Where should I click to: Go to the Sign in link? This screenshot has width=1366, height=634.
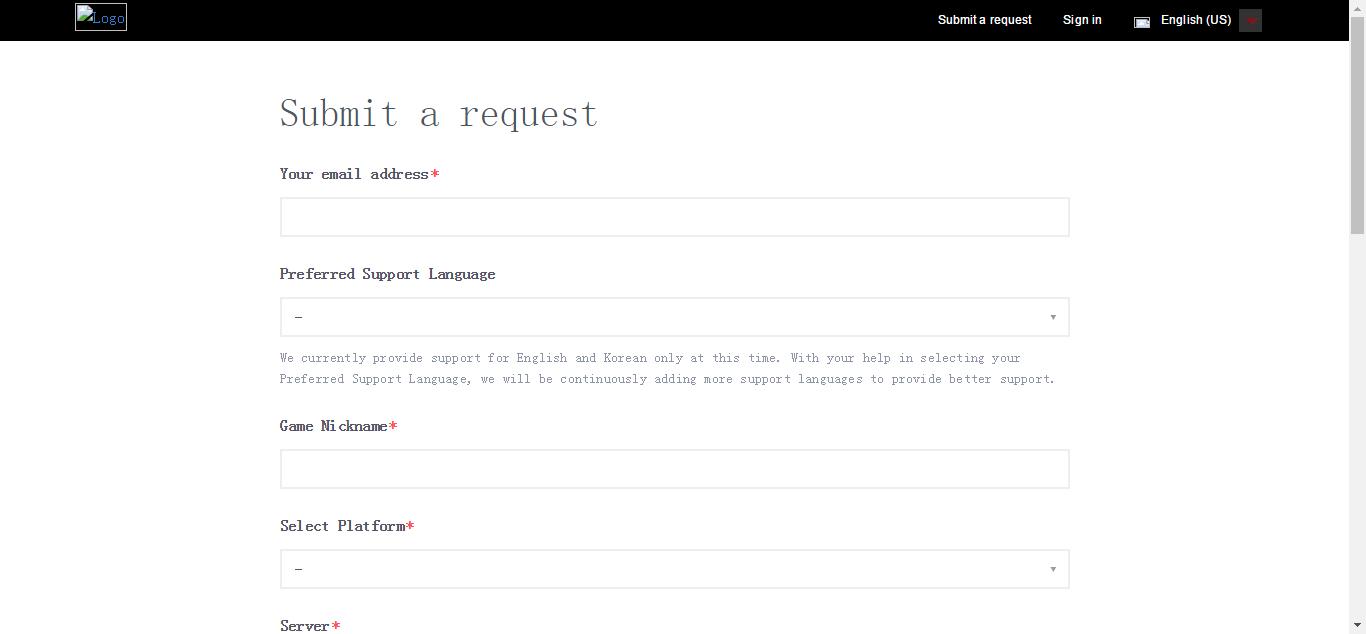point(1082,20)
